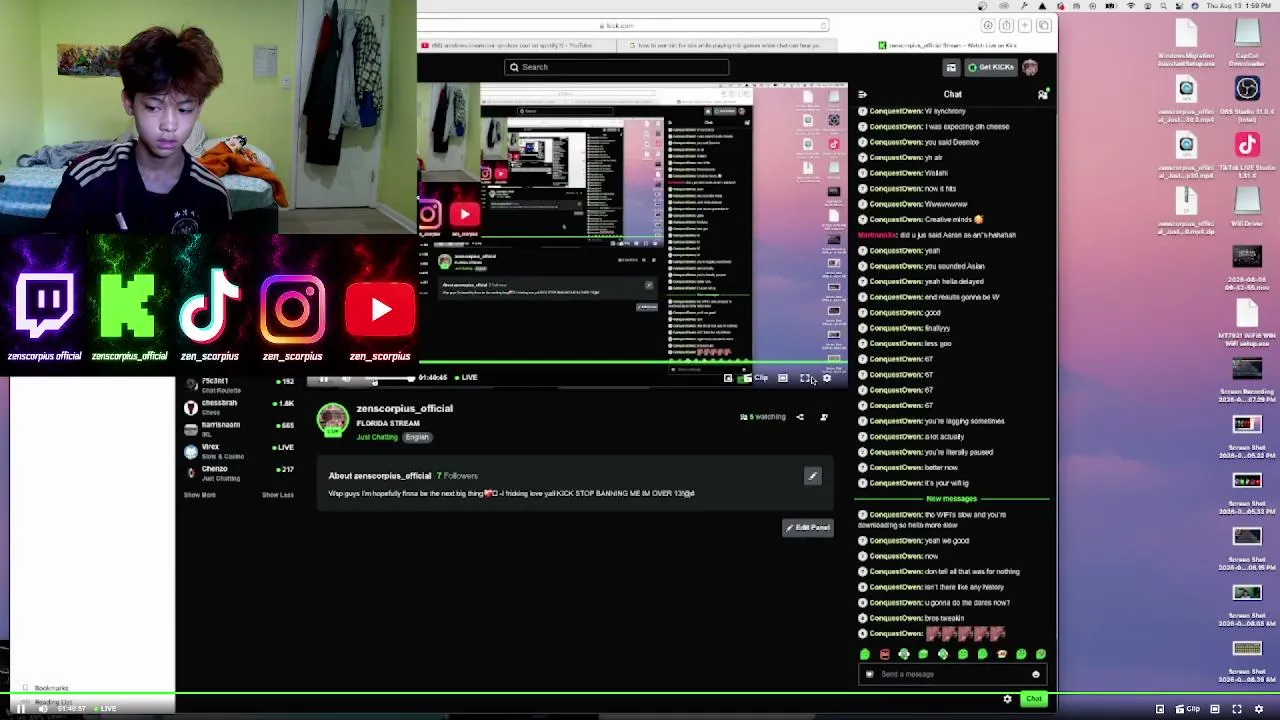This screenshot has width=1280, height=720.
Task: Open inner player settings gear
Action: [826, 378]
